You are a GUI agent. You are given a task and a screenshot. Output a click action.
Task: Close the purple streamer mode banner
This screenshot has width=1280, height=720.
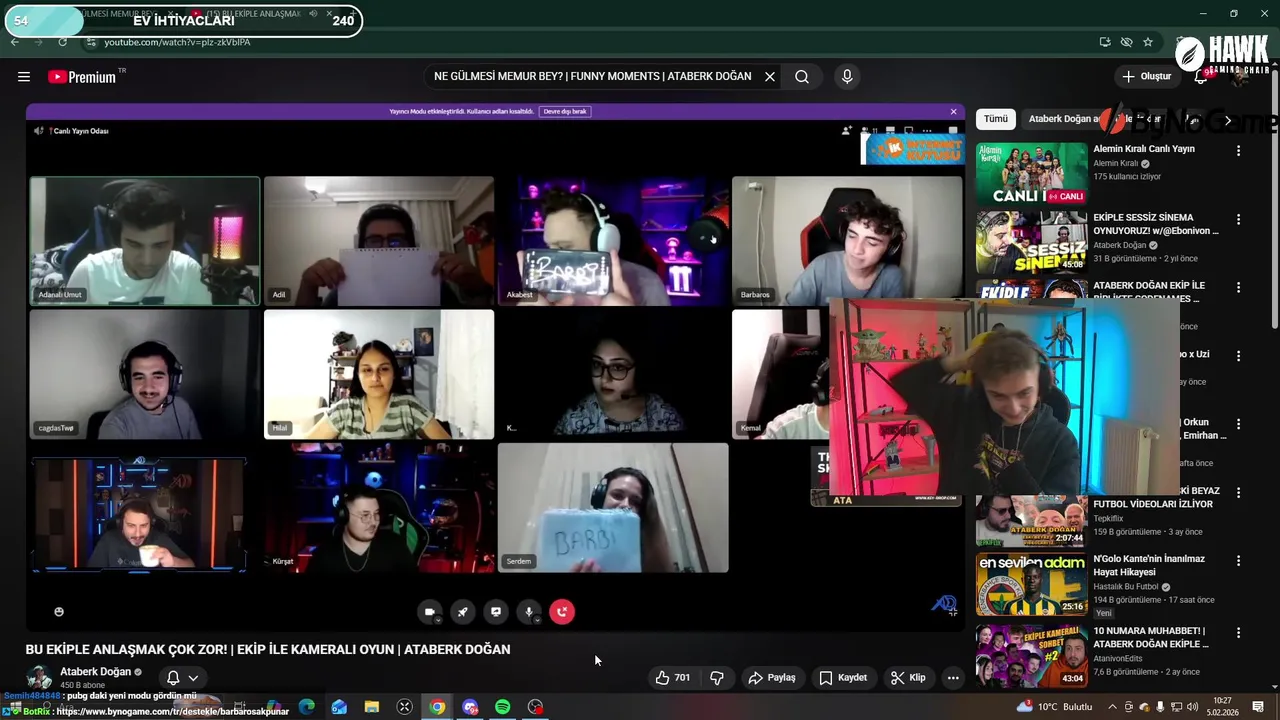pos(953,112)
